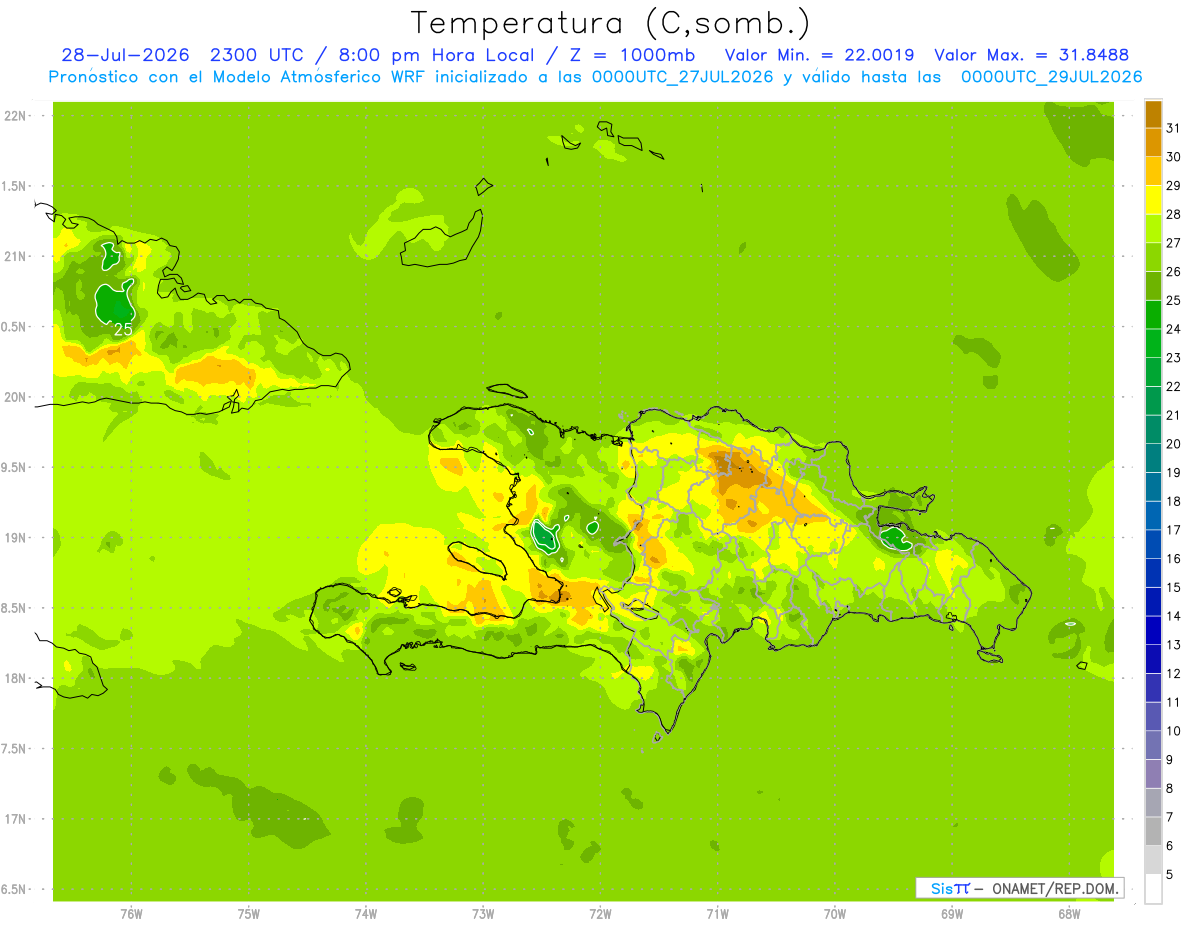The height and width of the screenshot is (927, 1200).
Task: Click the 'ONAMET/REP.DOM.' credit label
Action: click(x=1056, y=888)
